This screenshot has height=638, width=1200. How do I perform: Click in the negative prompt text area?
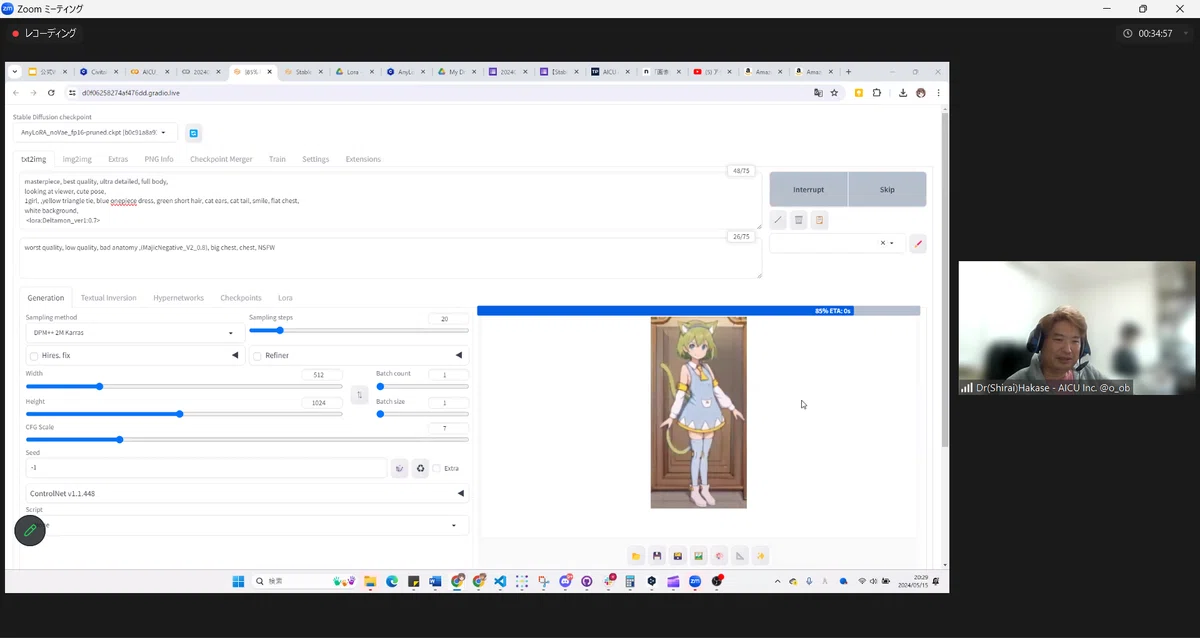coord(390,258)
